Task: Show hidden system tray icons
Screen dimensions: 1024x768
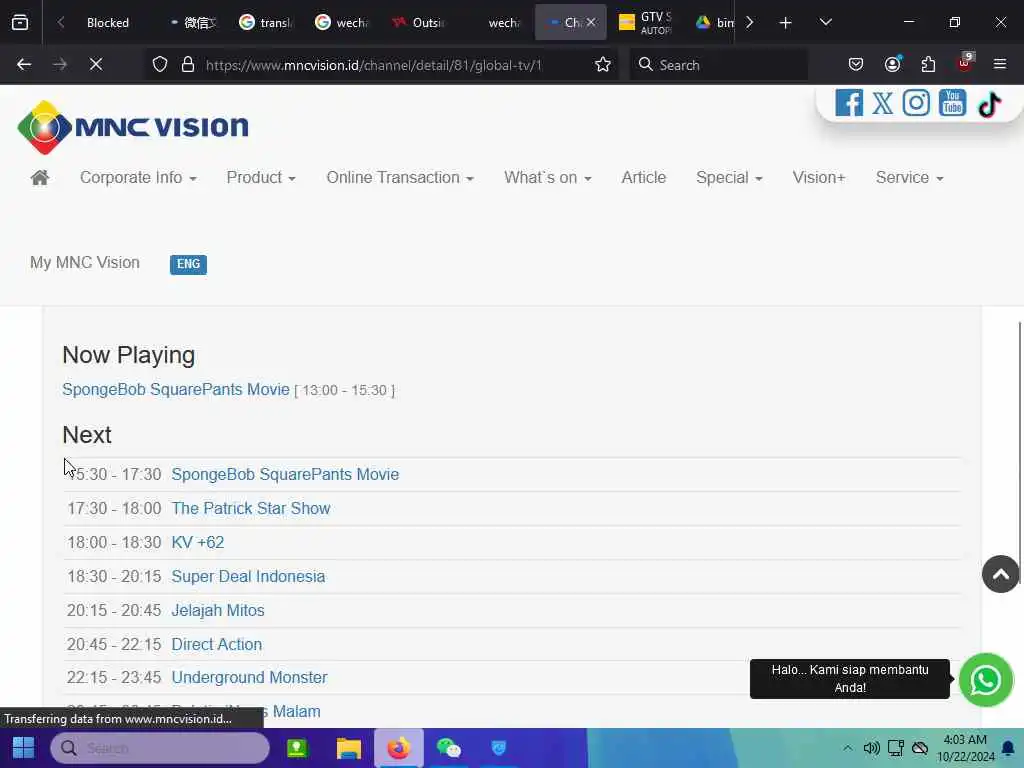Action: 847,748
